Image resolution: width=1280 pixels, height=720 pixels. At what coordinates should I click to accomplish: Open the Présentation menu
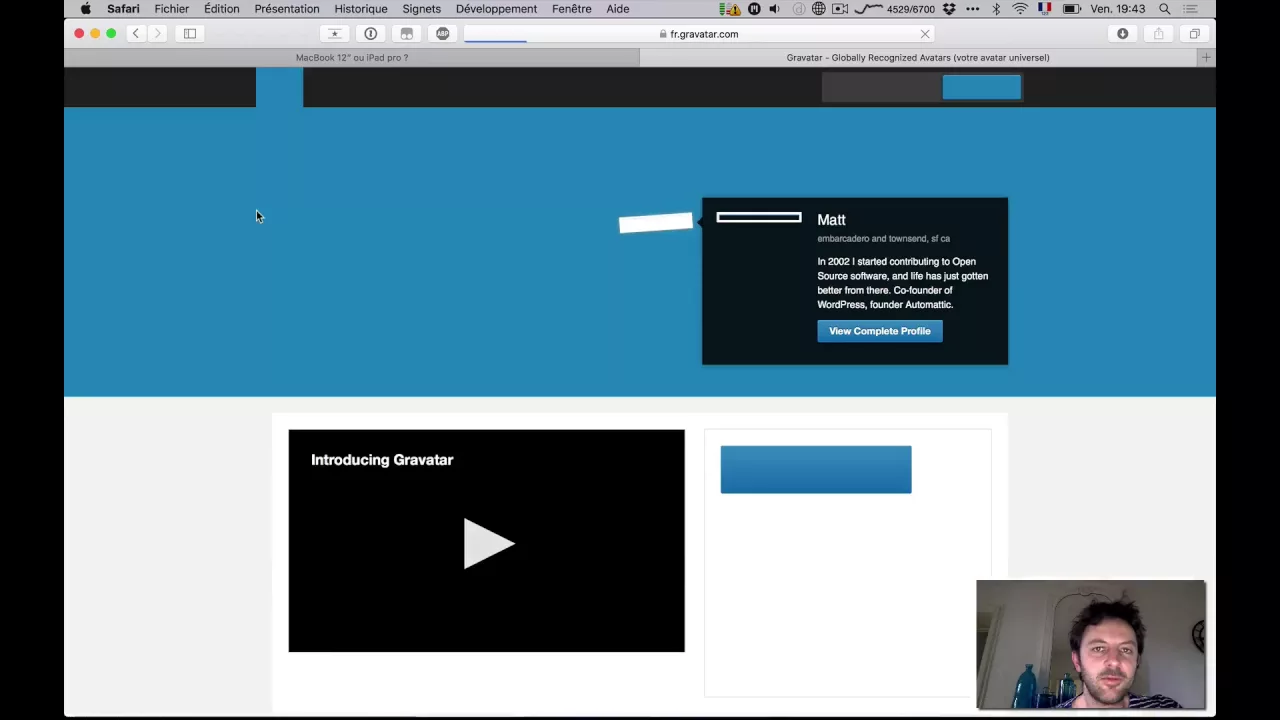pyautogui.click(x=287, y=9)
